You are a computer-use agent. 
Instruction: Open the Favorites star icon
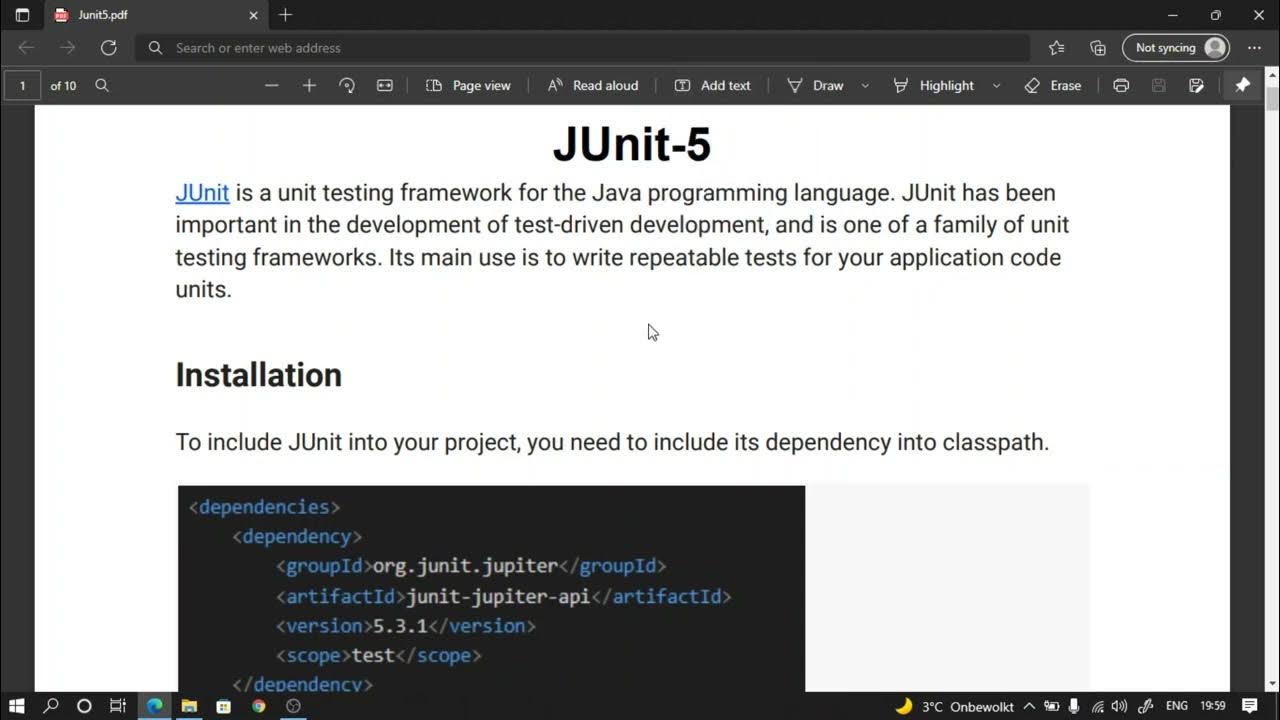click(x=1057, y=47)
